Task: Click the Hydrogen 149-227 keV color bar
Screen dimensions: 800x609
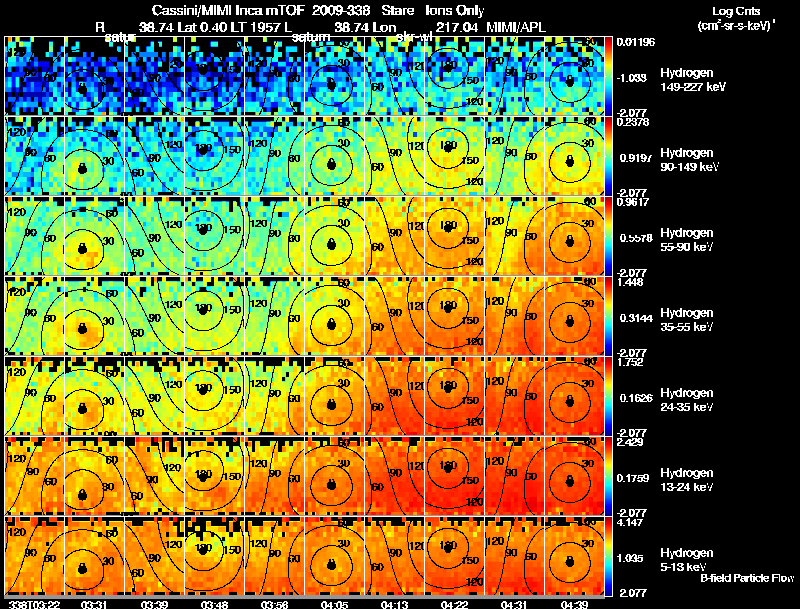Action: 608,76
